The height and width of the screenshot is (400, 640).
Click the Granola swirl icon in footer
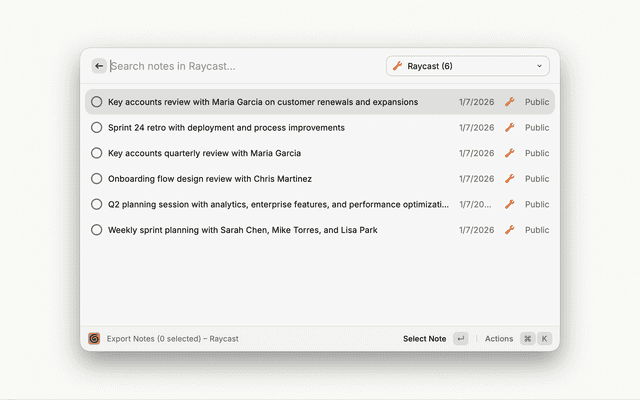point(94,339)
